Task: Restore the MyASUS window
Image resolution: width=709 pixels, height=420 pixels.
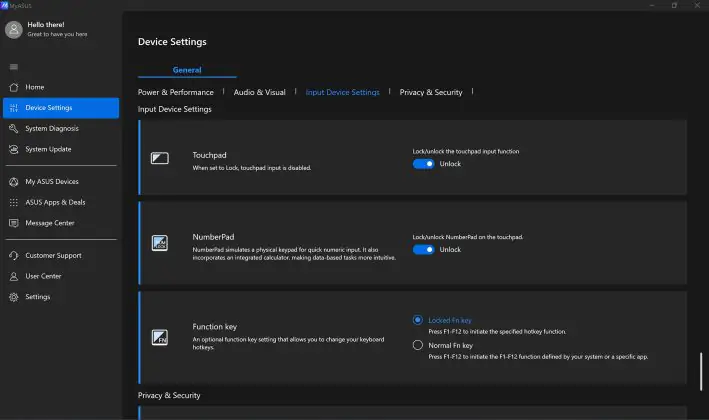Action: pos(674,5)
